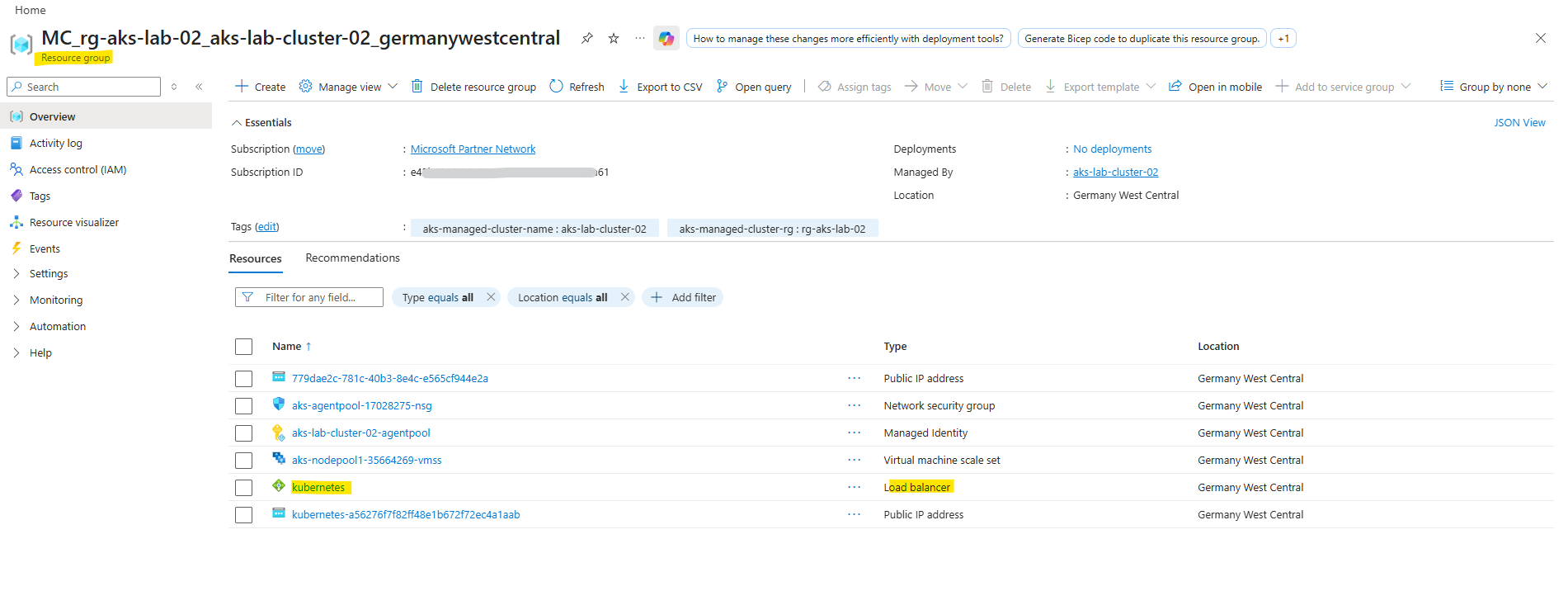
Task: Open Activity log from sidebar
Action: [x=55, y=144]
